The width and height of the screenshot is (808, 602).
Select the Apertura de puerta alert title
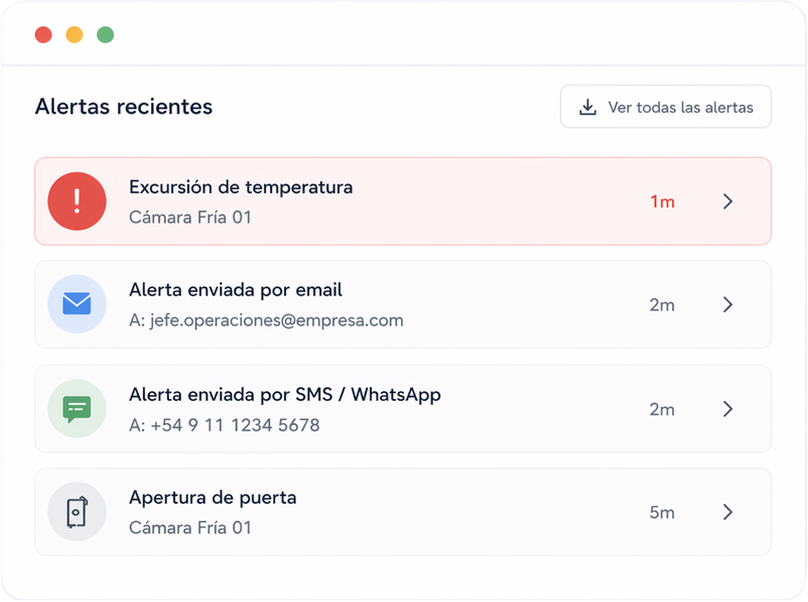(x=213, y=497)
